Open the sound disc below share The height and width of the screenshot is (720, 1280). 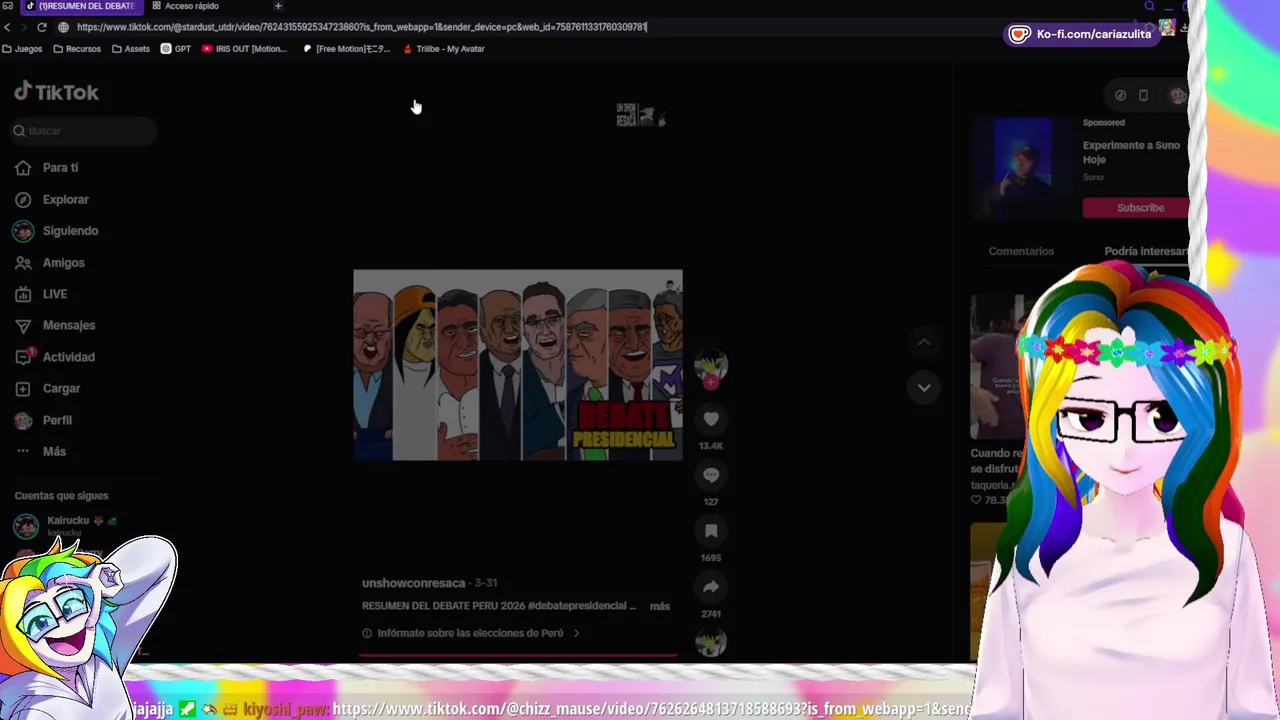coord(711,643)
